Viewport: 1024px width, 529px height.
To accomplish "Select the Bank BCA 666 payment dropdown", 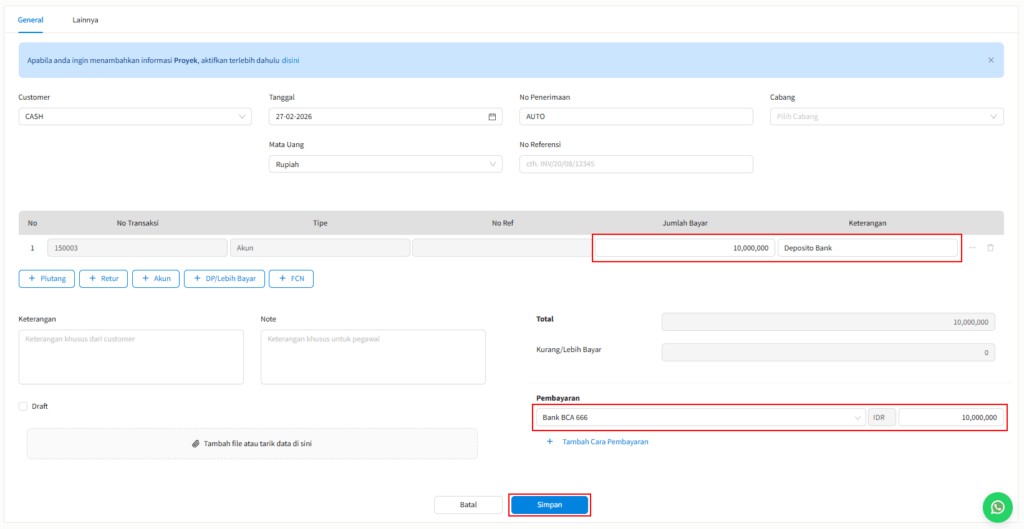I will coord(700,417).
